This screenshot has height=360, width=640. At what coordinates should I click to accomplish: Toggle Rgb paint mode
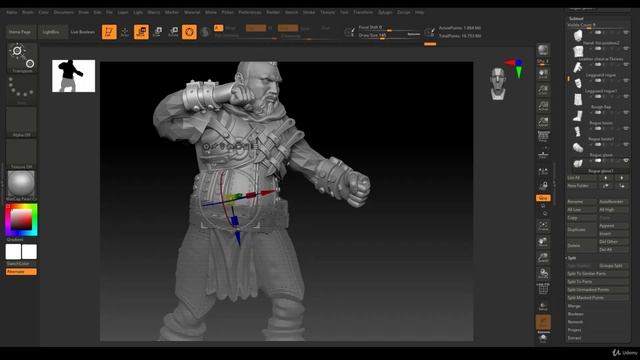click(x=256, y=28)
